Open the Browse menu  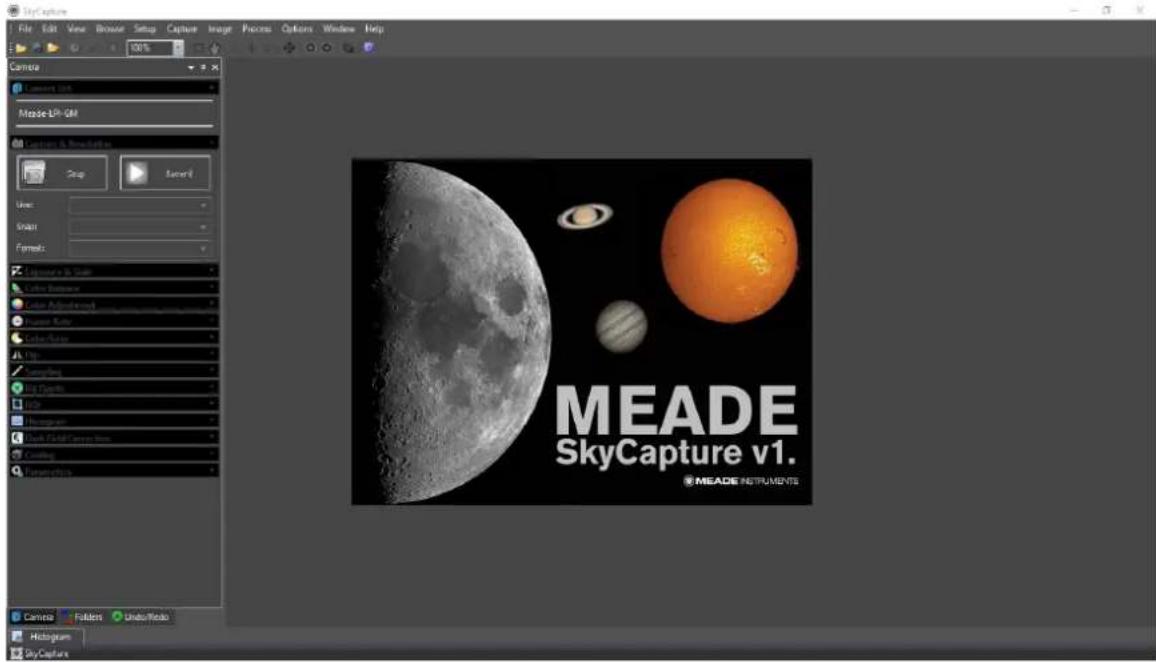point(110,29)
